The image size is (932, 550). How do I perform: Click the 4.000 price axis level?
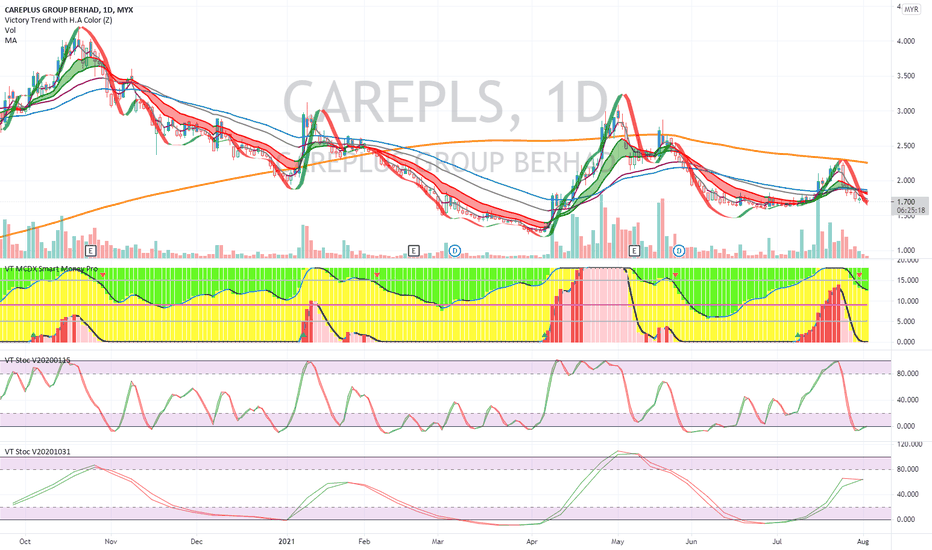pyautogui.click(x=906, y=41)
